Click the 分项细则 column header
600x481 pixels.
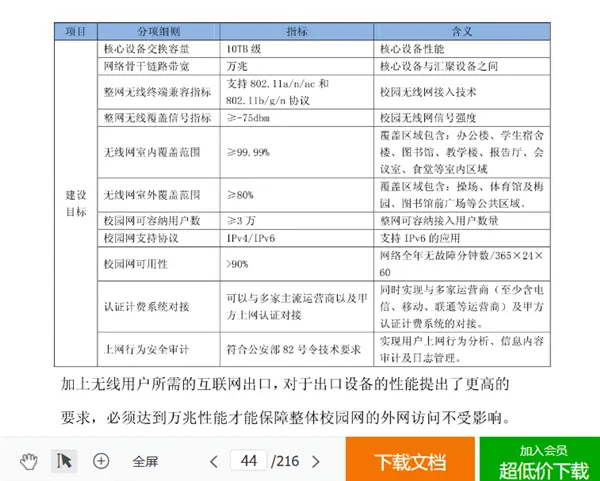point(159,32)
